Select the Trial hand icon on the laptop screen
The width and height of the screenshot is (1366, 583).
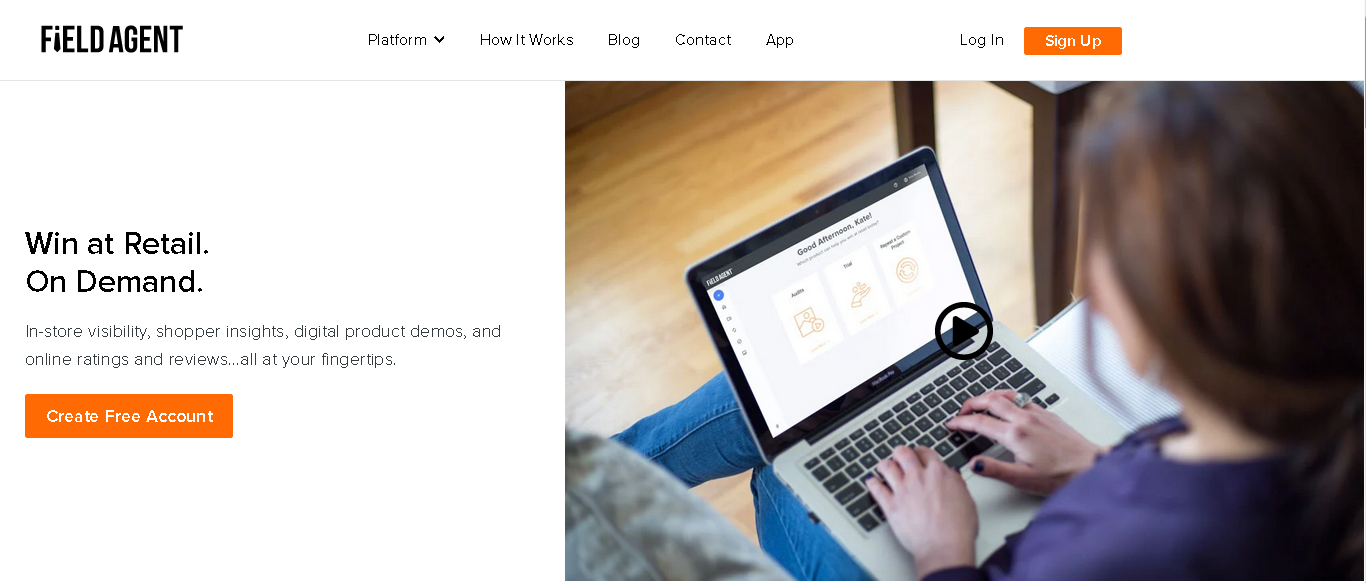tap(859, 295)
